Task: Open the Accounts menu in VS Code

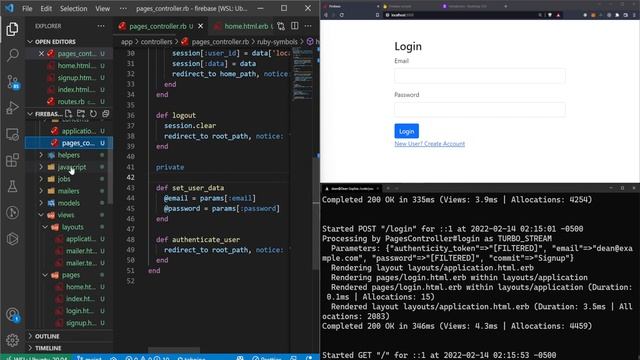Action: 12,315
